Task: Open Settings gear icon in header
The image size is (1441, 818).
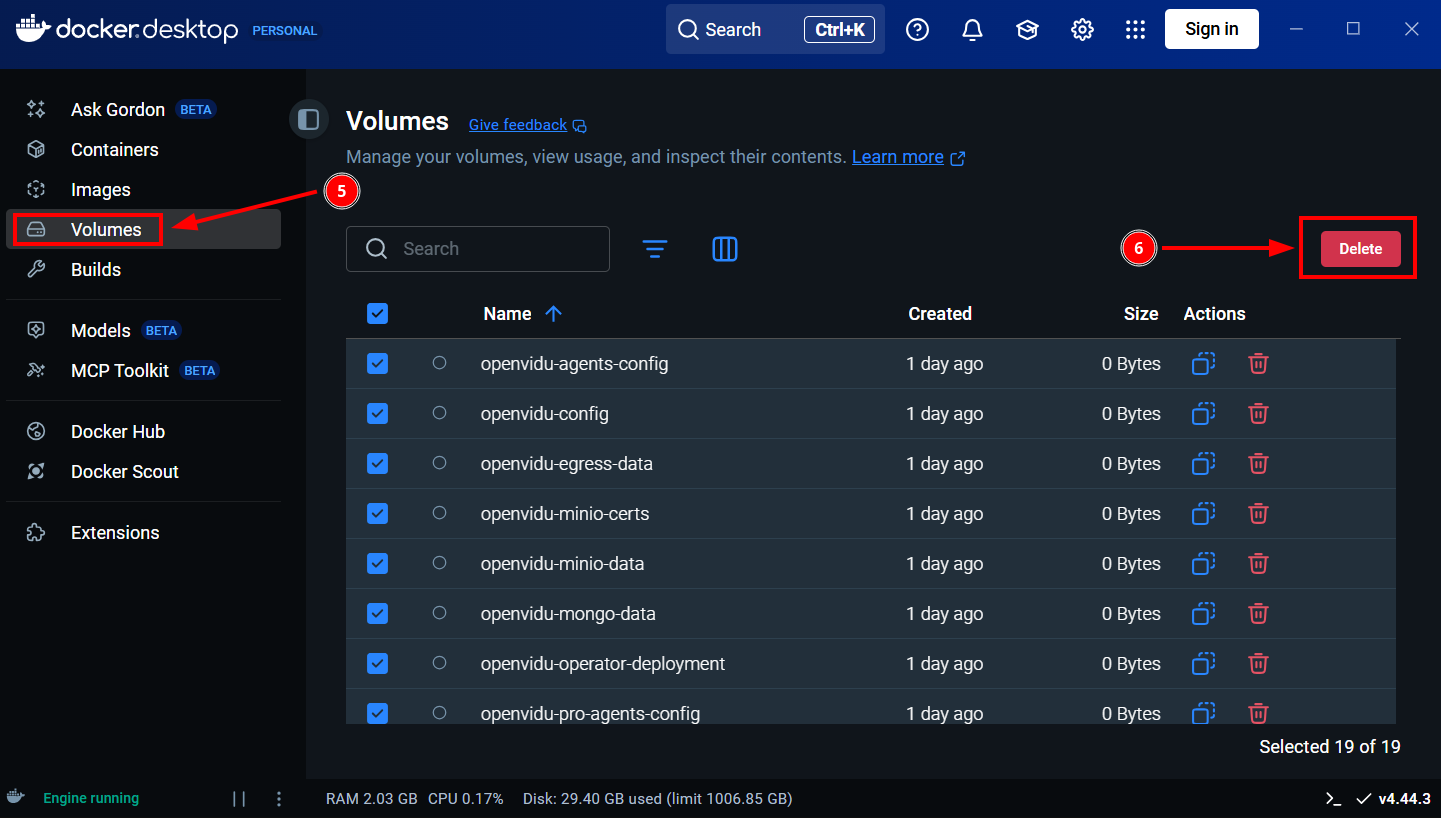Action: click(x=1082, y=30)
